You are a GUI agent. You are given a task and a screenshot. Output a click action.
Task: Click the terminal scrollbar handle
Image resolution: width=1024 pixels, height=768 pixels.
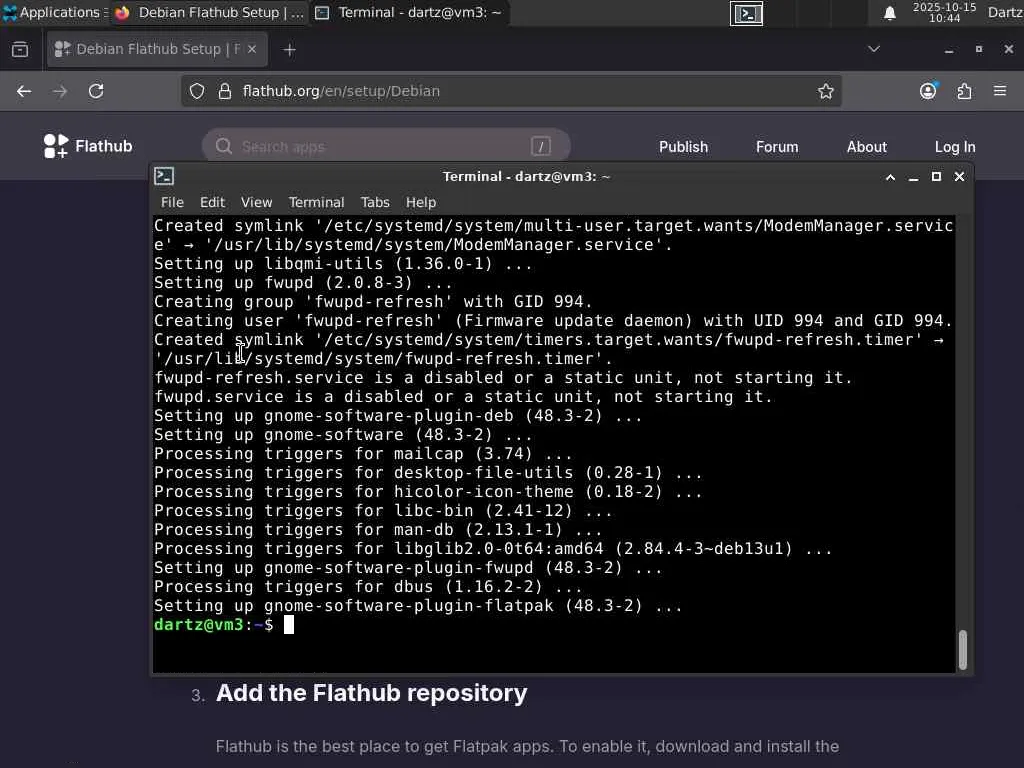click(963, 650)
